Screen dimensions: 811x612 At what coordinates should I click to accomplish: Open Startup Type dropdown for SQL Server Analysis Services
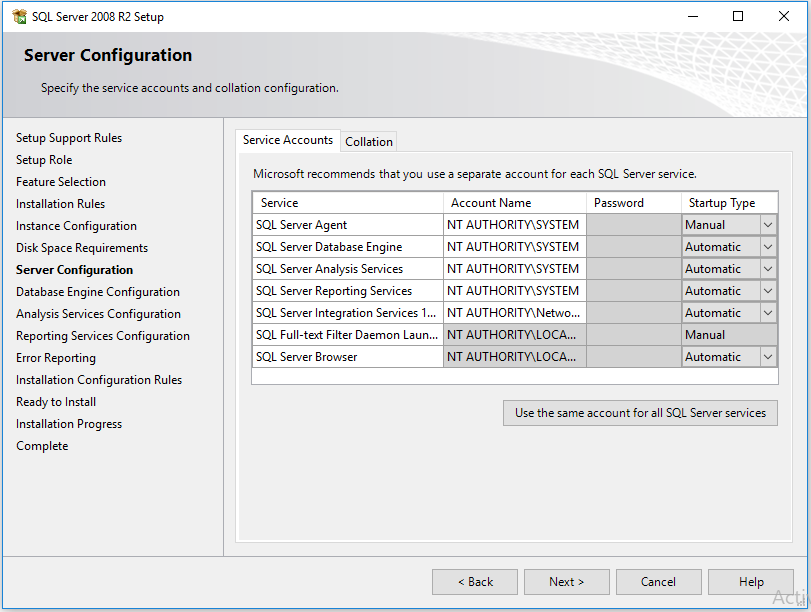pyautogui.click(x=768, y=269)
